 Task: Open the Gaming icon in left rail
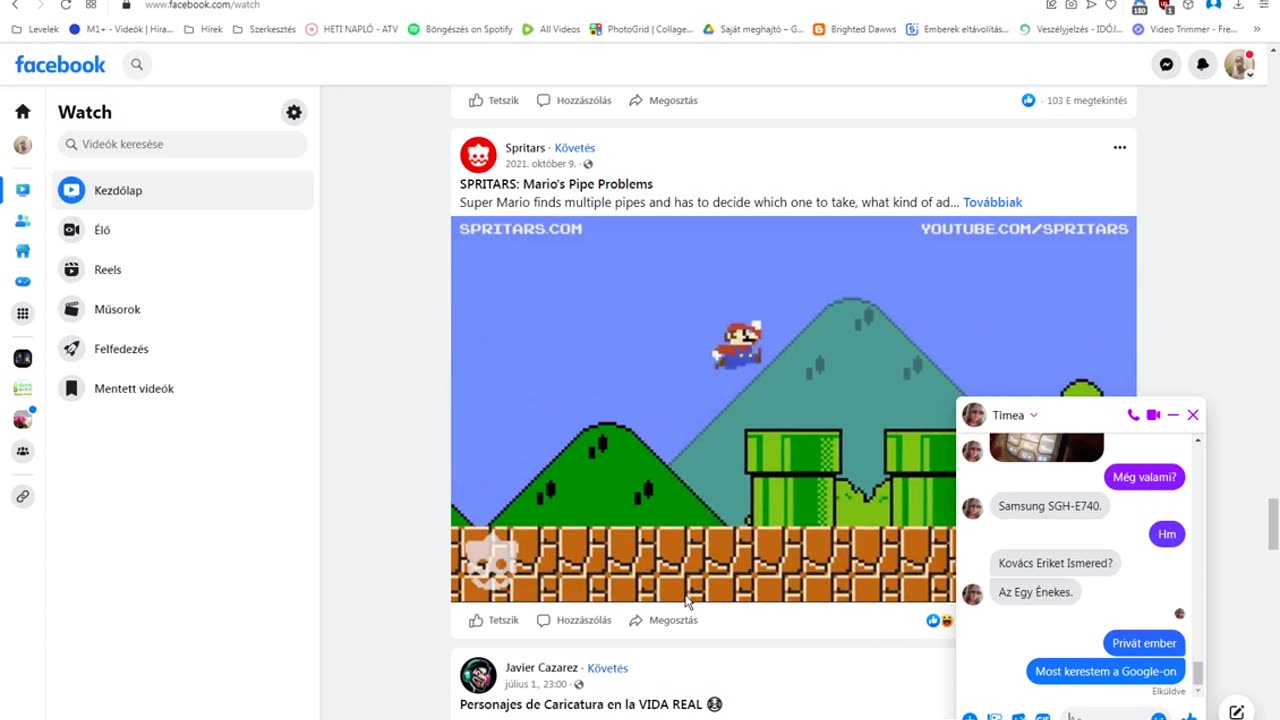click(23, 282)
